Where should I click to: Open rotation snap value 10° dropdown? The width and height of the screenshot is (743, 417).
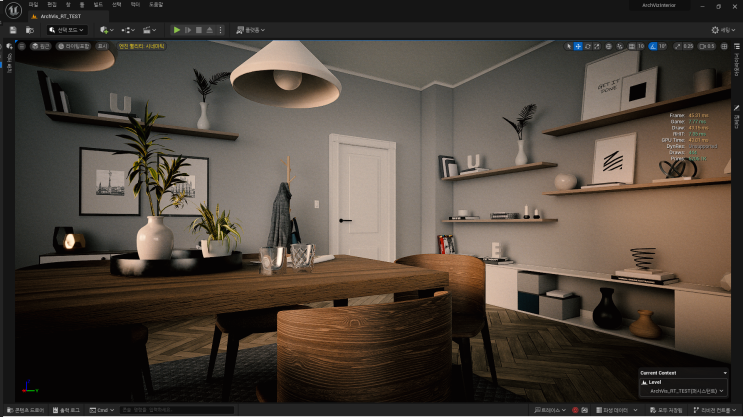point(662,46)
